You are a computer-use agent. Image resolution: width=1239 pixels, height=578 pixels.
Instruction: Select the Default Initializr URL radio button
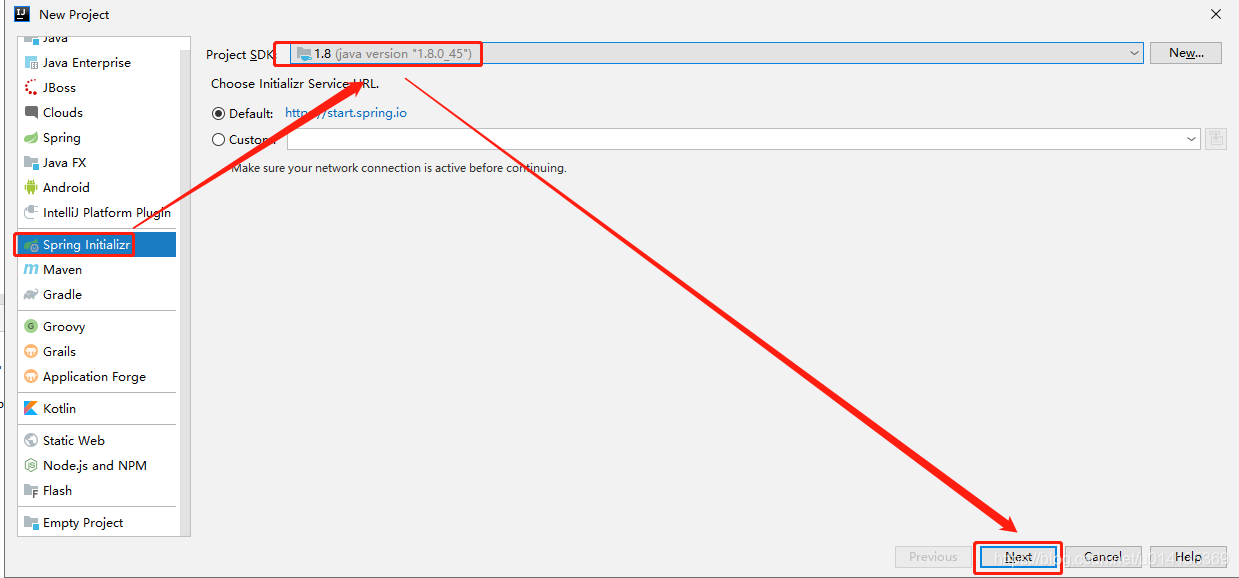click(219, 113)
